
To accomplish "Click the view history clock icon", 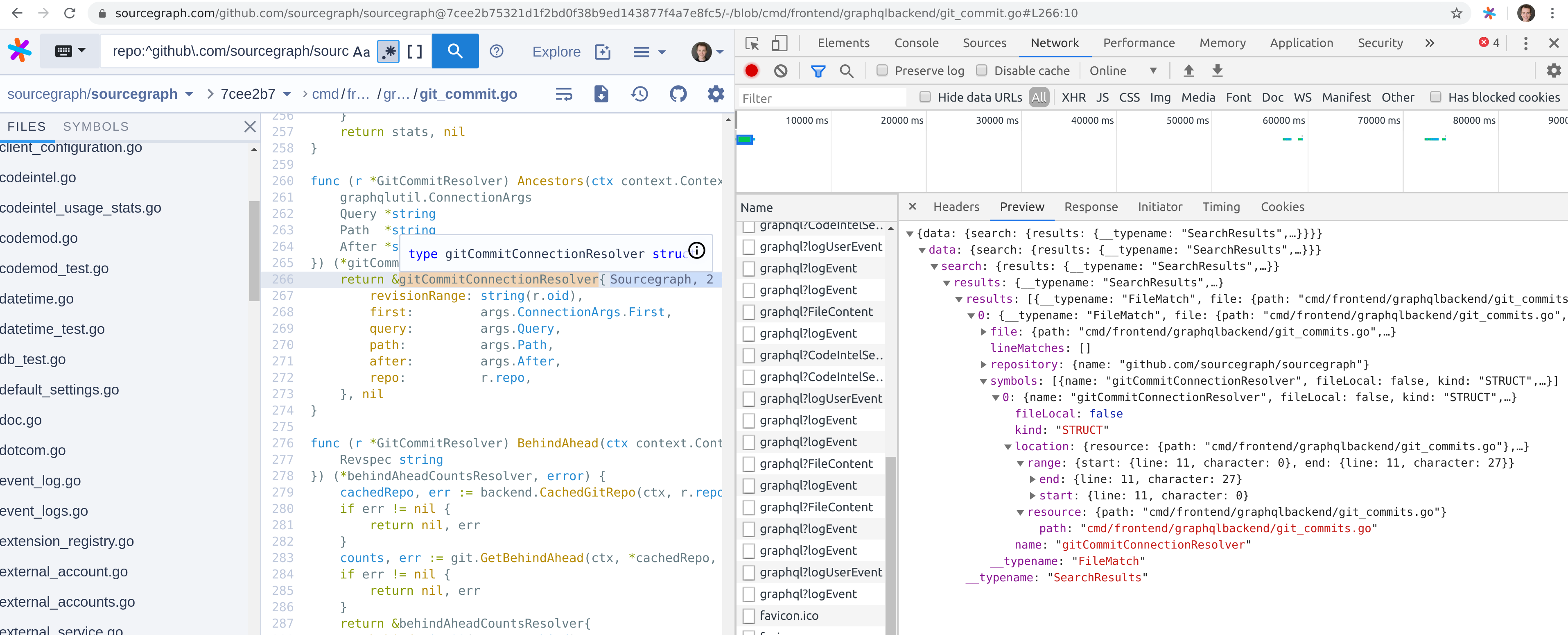I will point(639,94).
